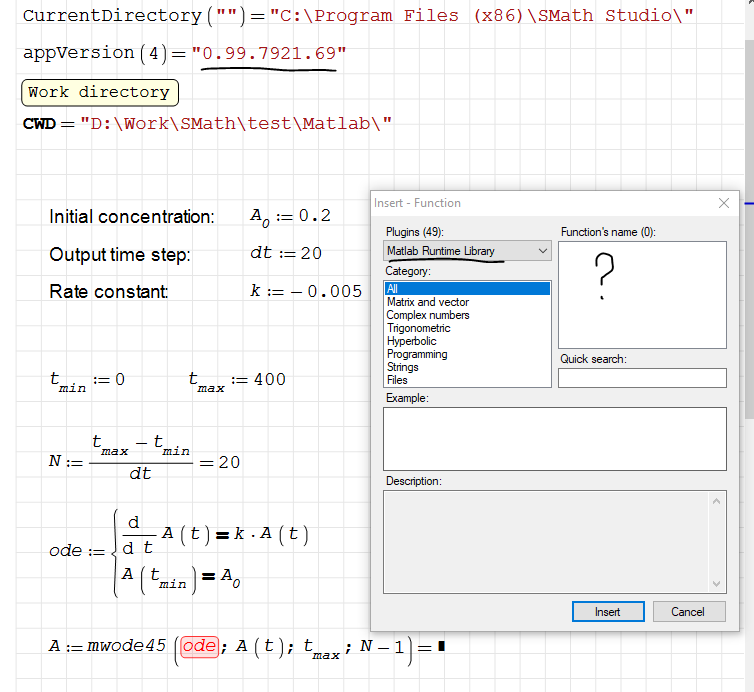This screenshot has width=754, height=692.
Task: Select the 'Strings' category
Action: coord(403,367)
